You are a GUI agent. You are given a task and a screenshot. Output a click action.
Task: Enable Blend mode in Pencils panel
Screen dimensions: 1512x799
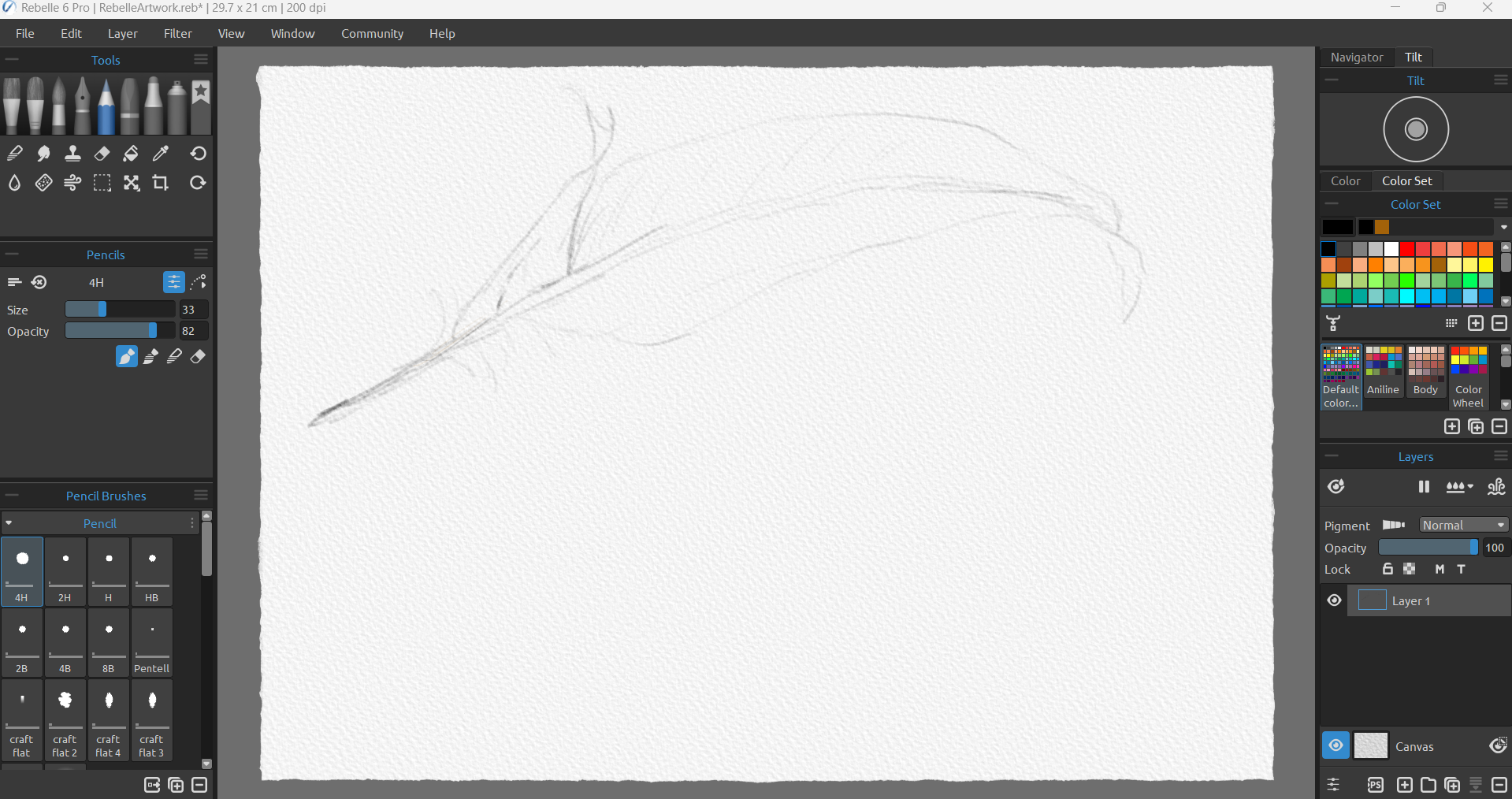pyautogui.click(x=174, y=357)
